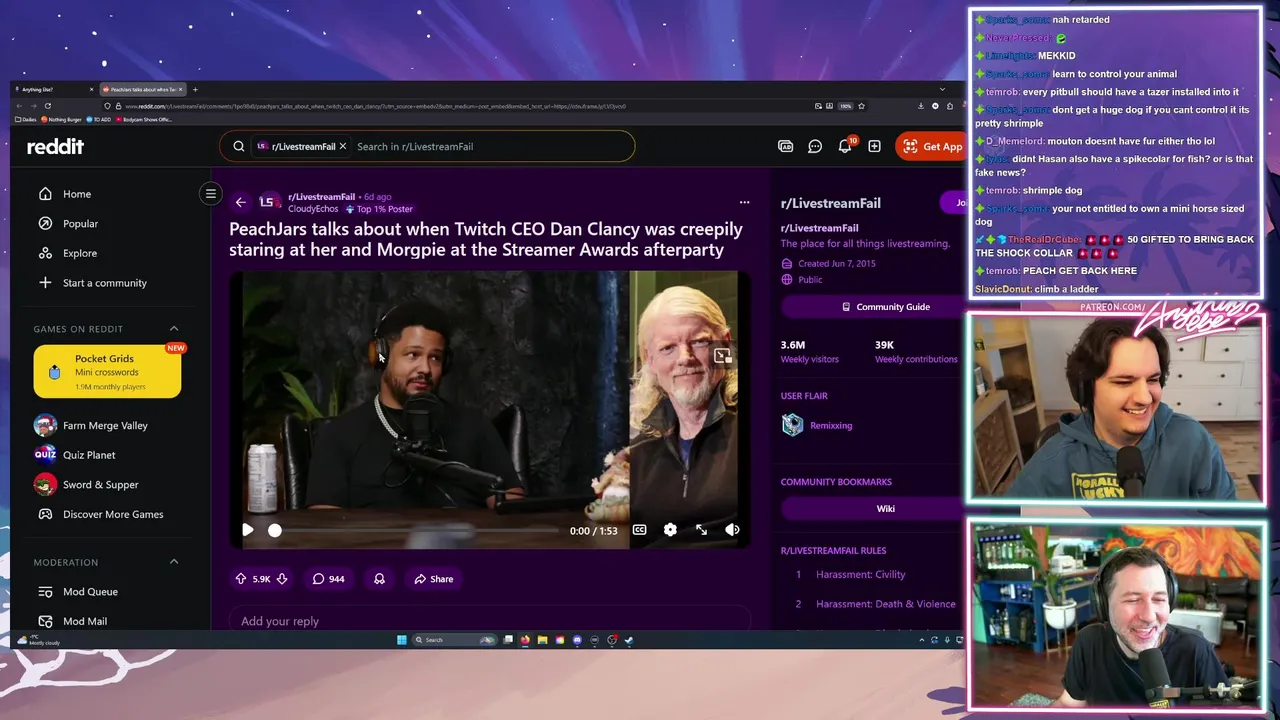
Task: Open CloudyEchos user profile
Action: pyautogui.click(x=313, y=209)
